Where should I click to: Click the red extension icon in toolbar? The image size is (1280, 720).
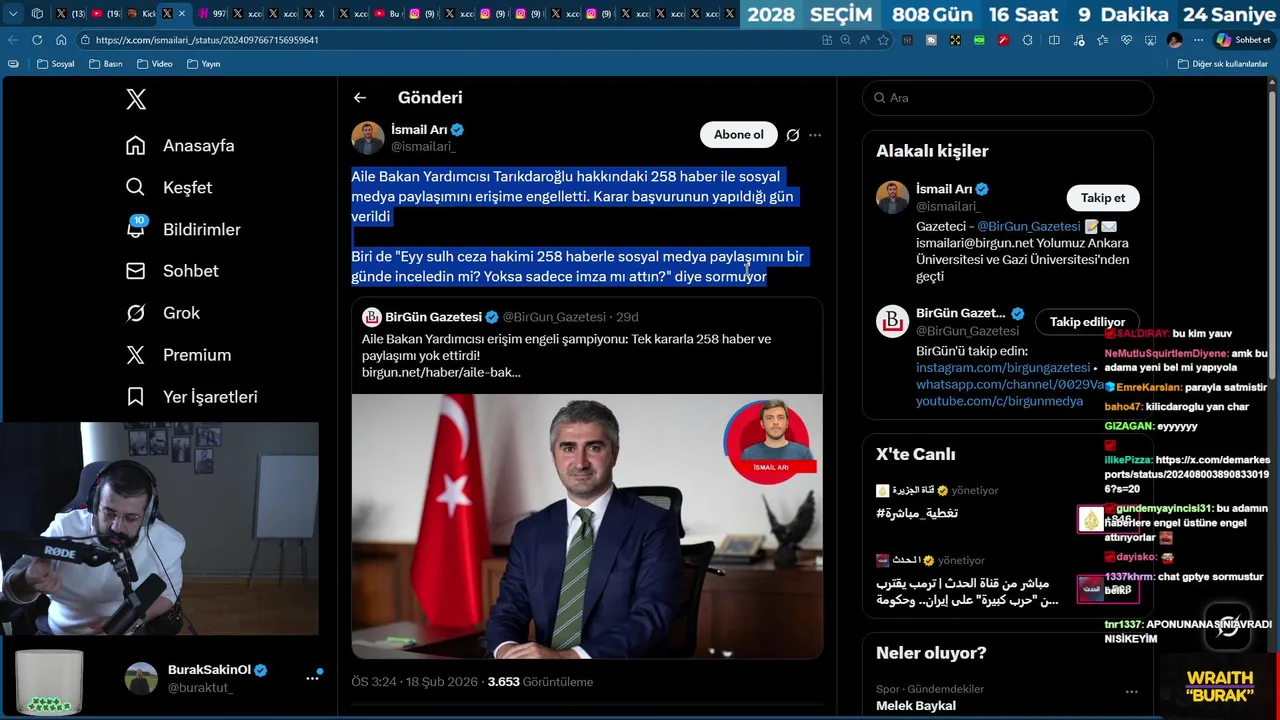click(x=1003, y=40)
